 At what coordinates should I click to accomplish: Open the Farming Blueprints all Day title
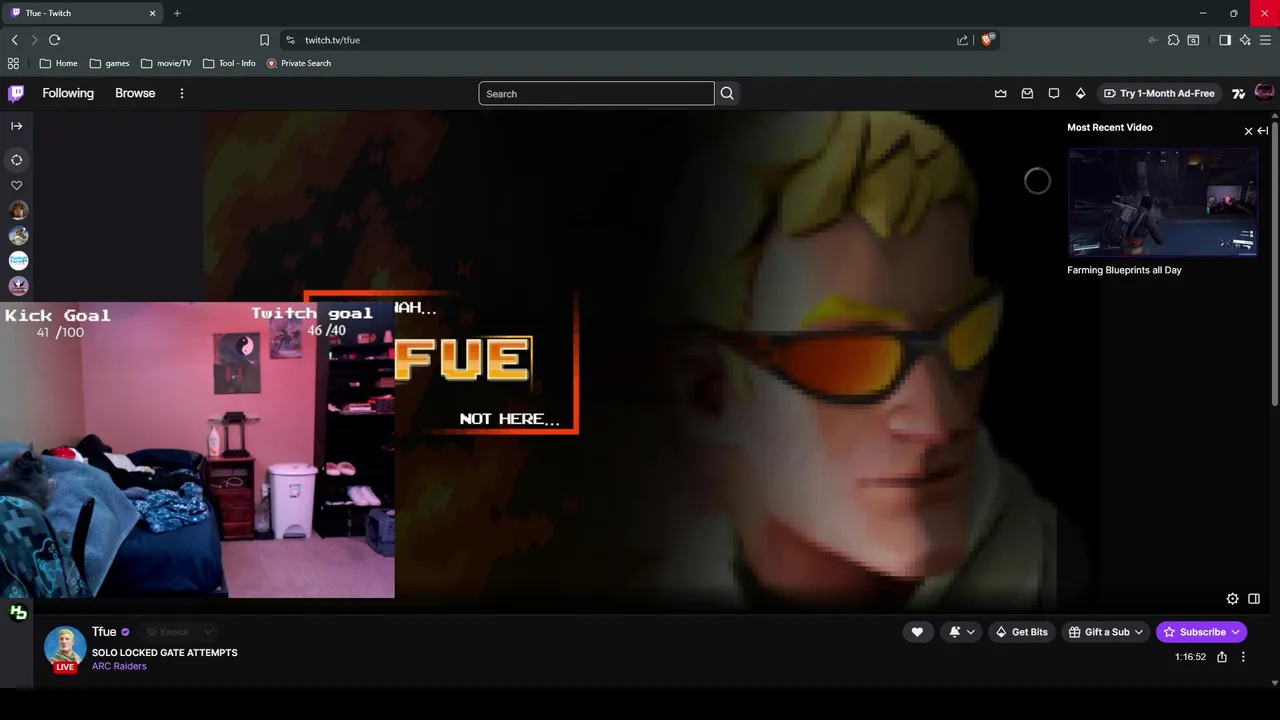click(x=1124, y=270)
